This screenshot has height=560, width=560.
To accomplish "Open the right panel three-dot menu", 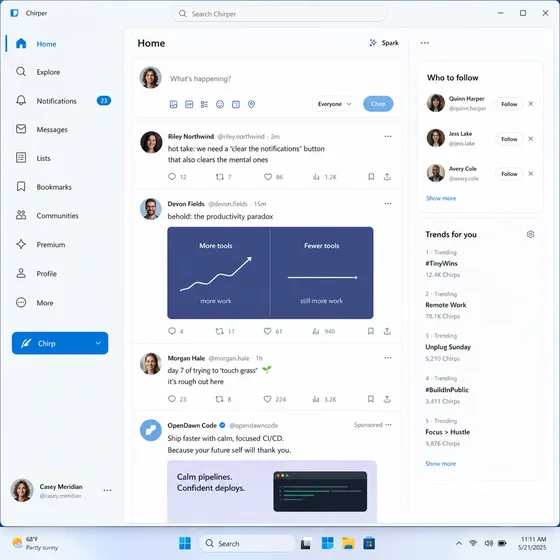I will [x=425, y=43].
